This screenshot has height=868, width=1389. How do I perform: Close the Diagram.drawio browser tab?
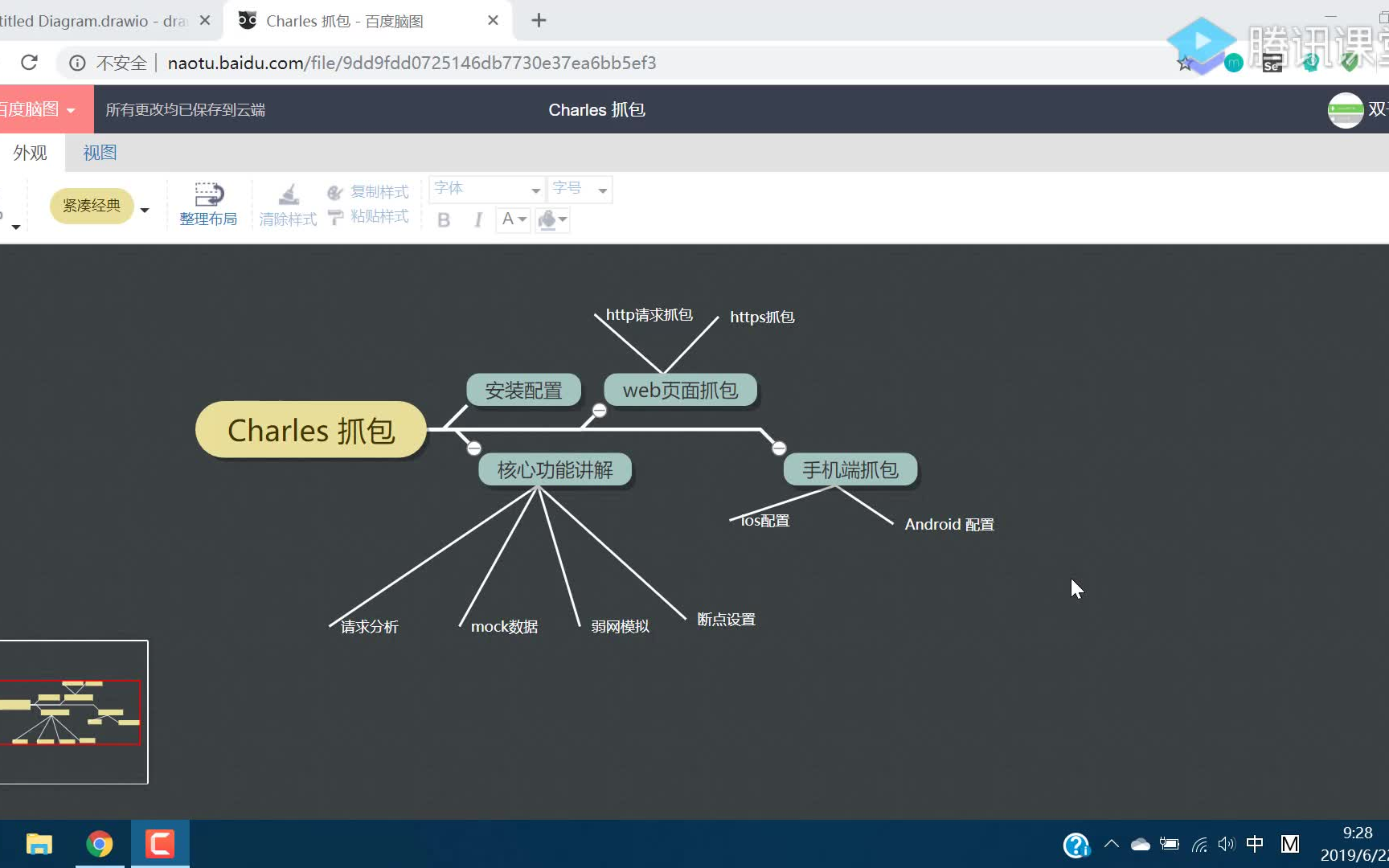(x=205, y=21)
